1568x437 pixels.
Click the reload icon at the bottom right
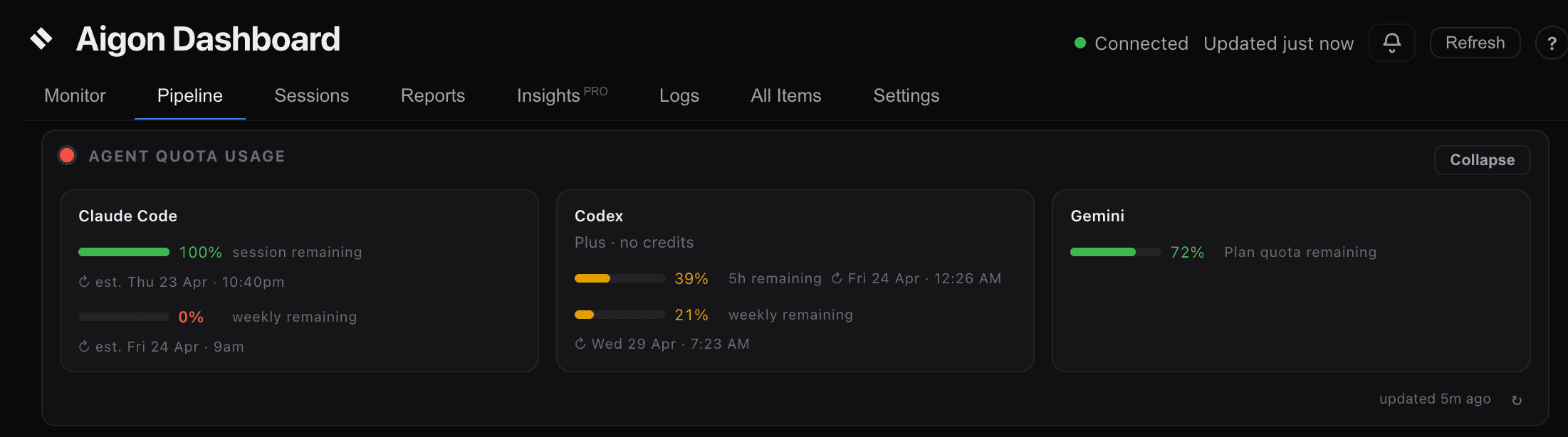(x=1517, y=399)
